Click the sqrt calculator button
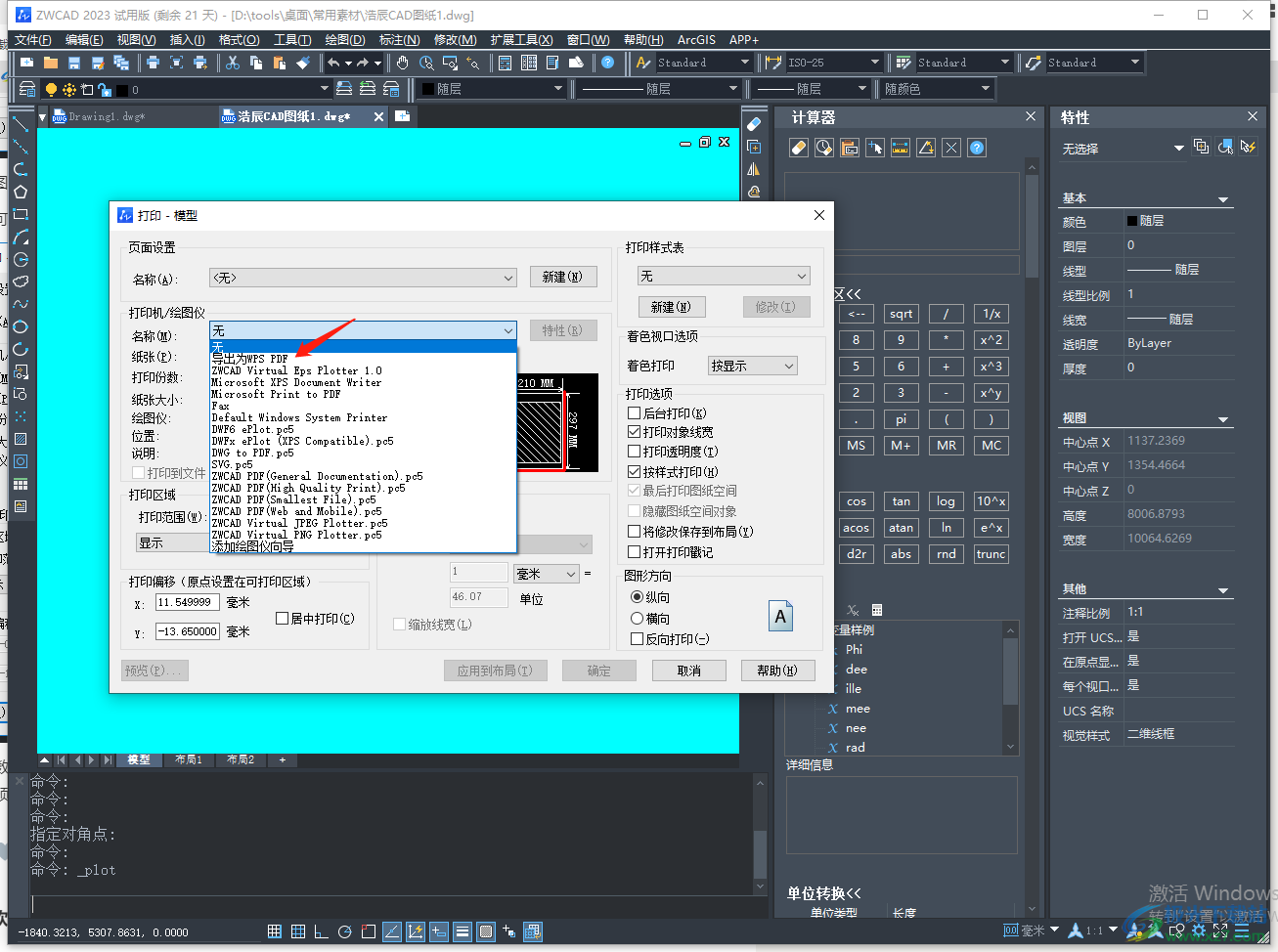This screenshot has width=1278, height=952. [901, 314]
